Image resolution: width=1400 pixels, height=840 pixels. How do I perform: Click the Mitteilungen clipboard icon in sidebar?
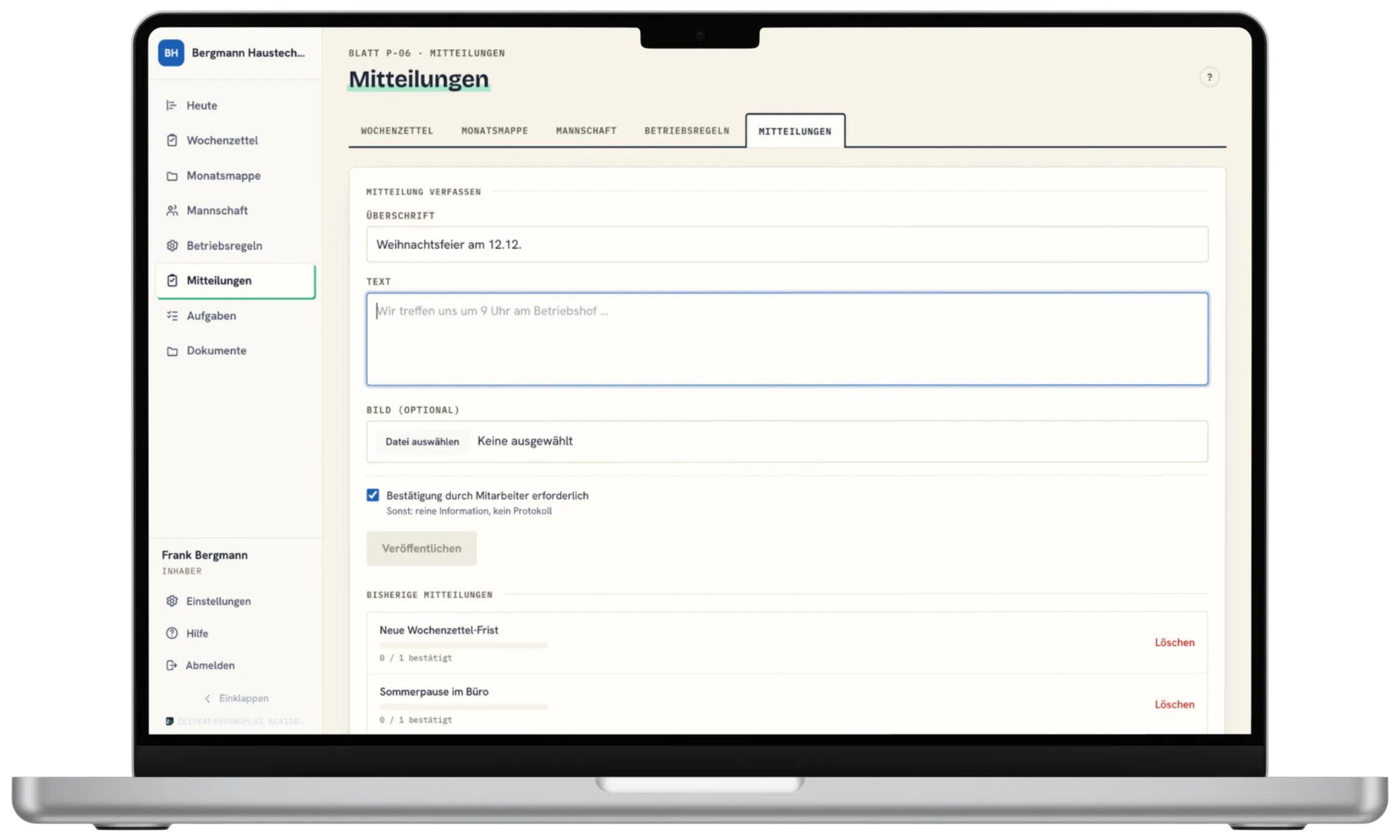click(x=172, y=281)
